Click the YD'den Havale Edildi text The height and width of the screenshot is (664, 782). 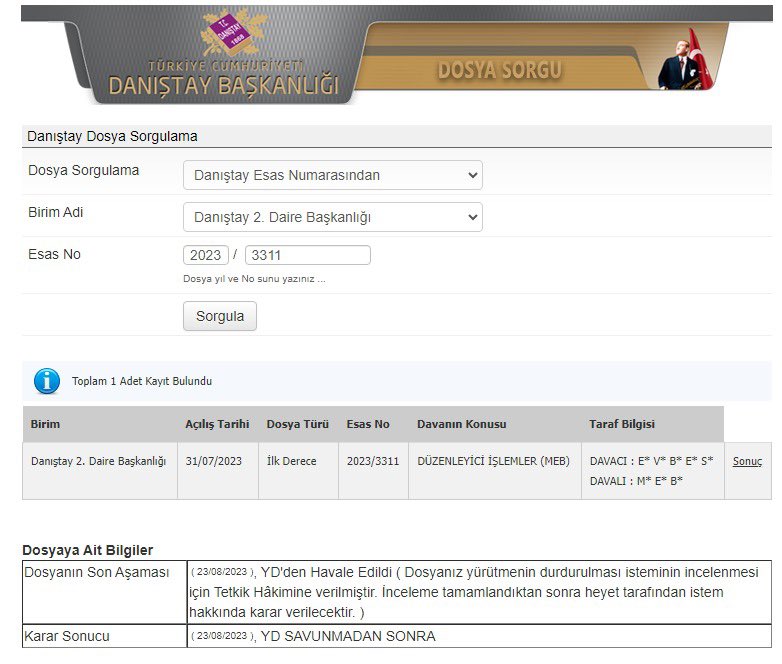pyautogui.click(x=327, y=572)
